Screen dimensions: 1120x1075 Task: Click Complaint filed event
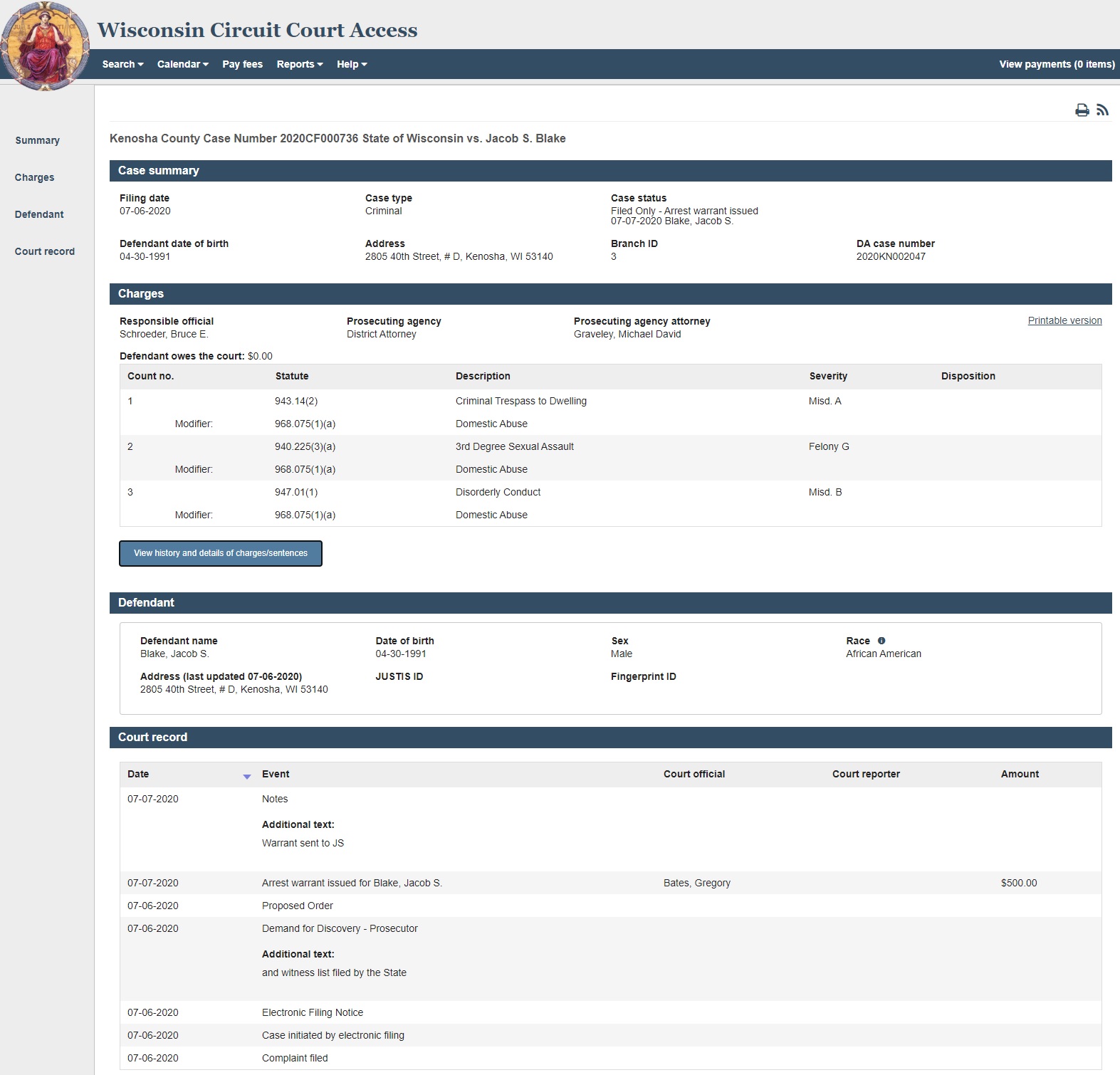[x=295, y=1058]
